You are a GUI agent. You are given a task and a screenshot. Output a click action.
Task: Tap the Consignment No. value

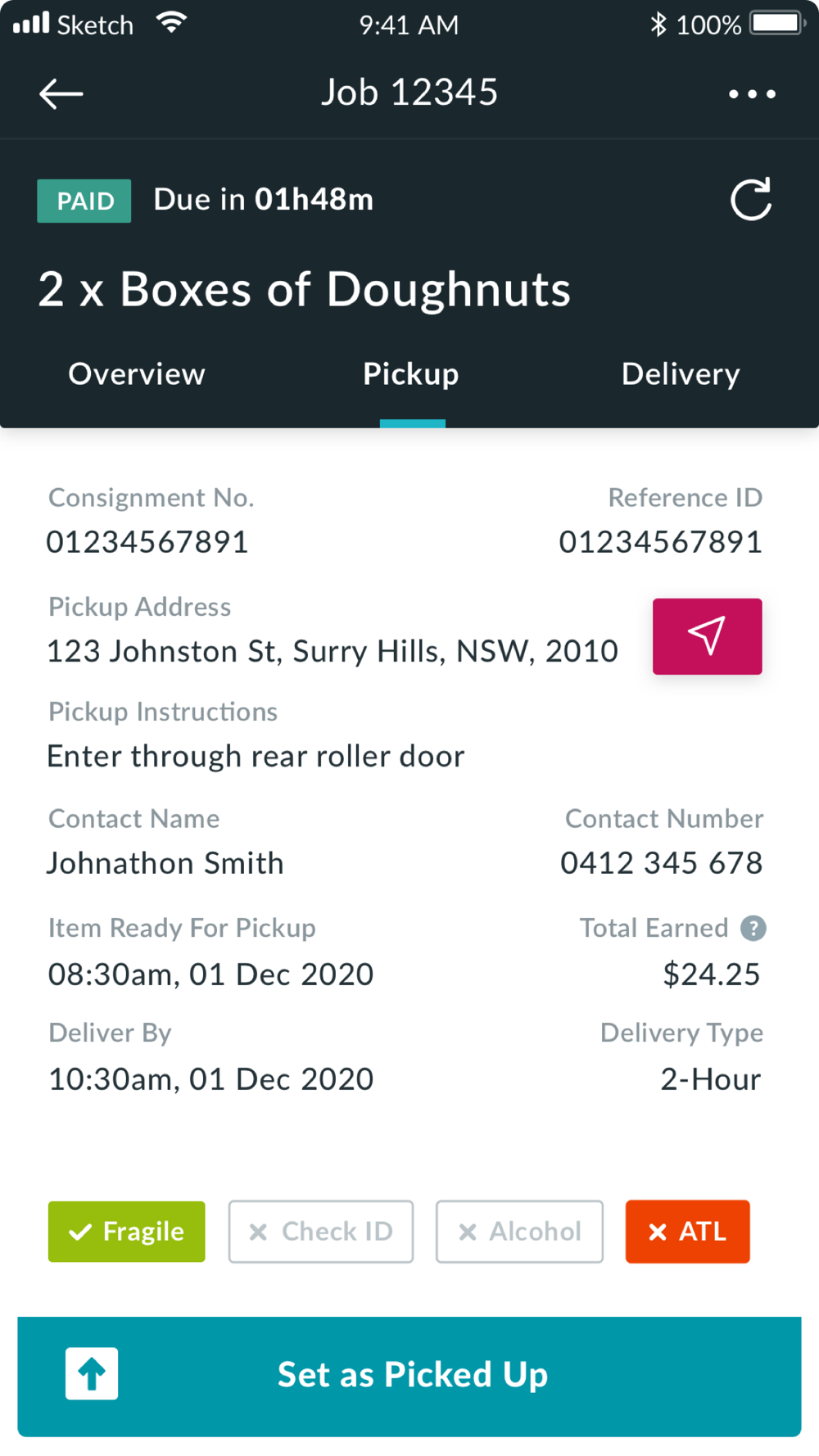click(x=147, y=542)
